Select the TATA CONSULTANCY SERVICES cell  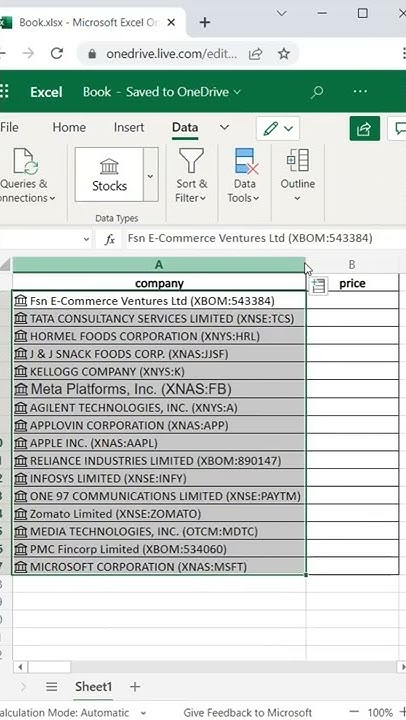(159, 319)
